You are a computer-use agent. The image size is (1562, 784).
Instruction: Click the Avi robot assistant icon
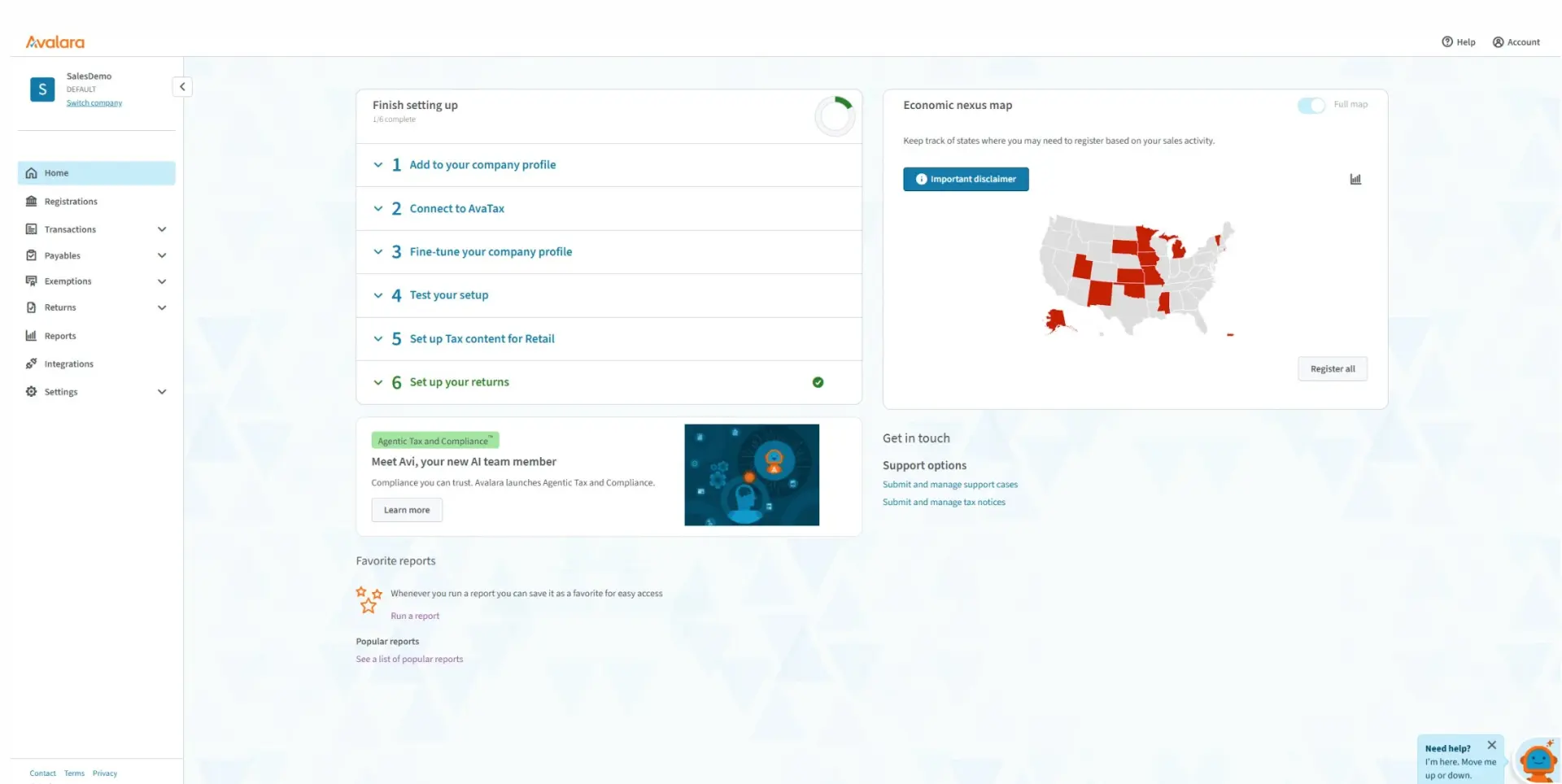coord(1538,760)
